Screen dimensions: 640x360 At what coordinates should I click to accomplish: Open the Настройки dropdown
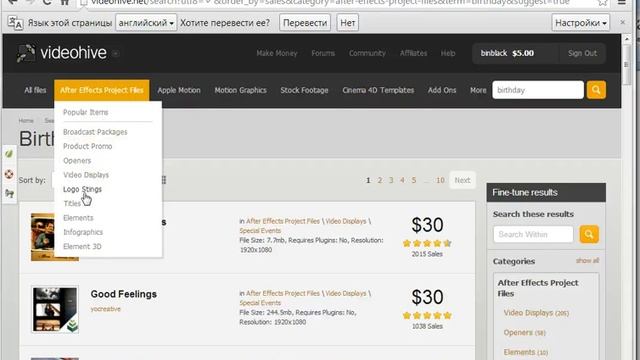click(580, 23)
